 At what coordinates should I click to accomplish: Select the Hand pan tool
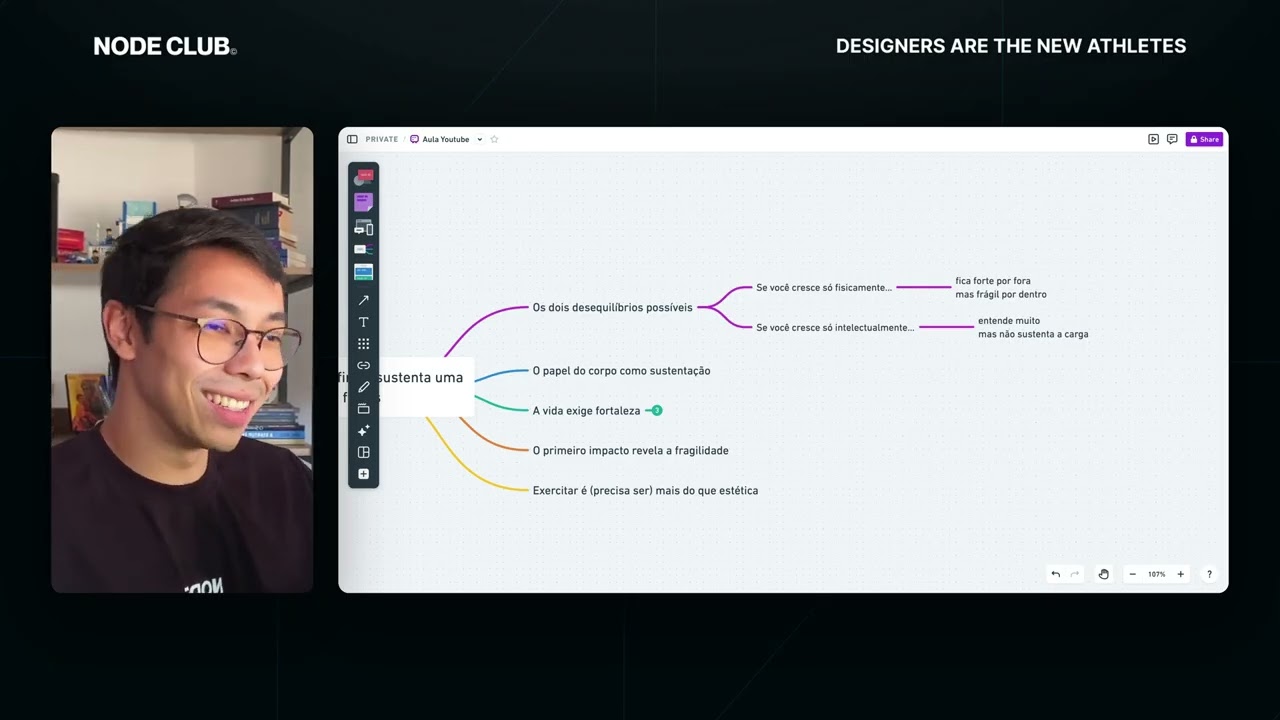(1104, 574)
